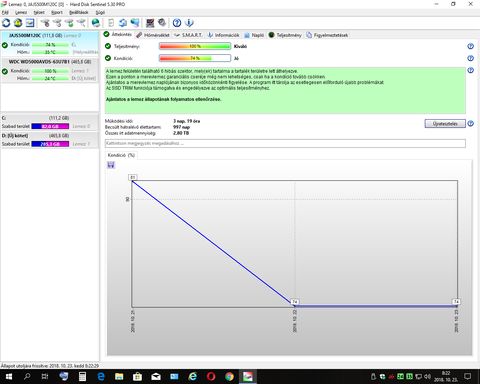Viewport: 480px width, 384px height.
Task: Click the comment input field below statistics
Action: coord(285,143)
